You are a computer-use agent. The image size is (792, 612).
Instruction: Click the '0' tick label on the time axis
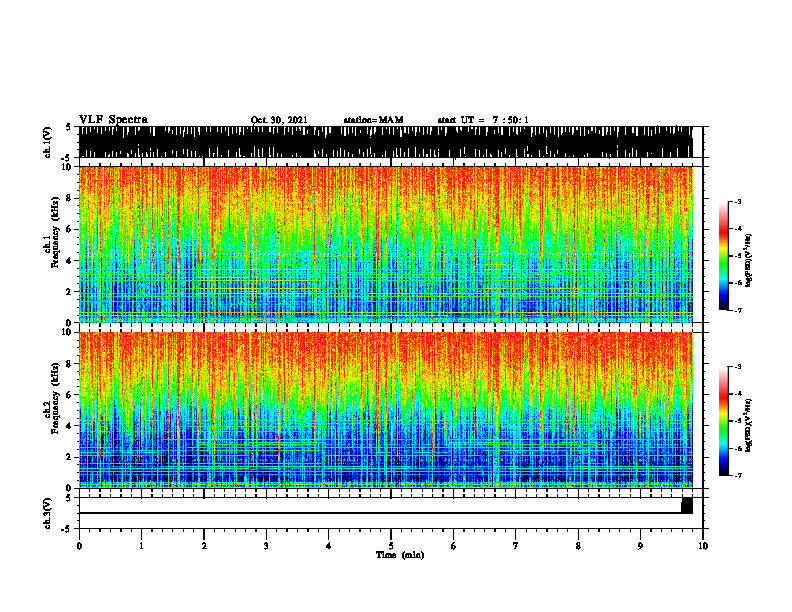tap(79, 546)
